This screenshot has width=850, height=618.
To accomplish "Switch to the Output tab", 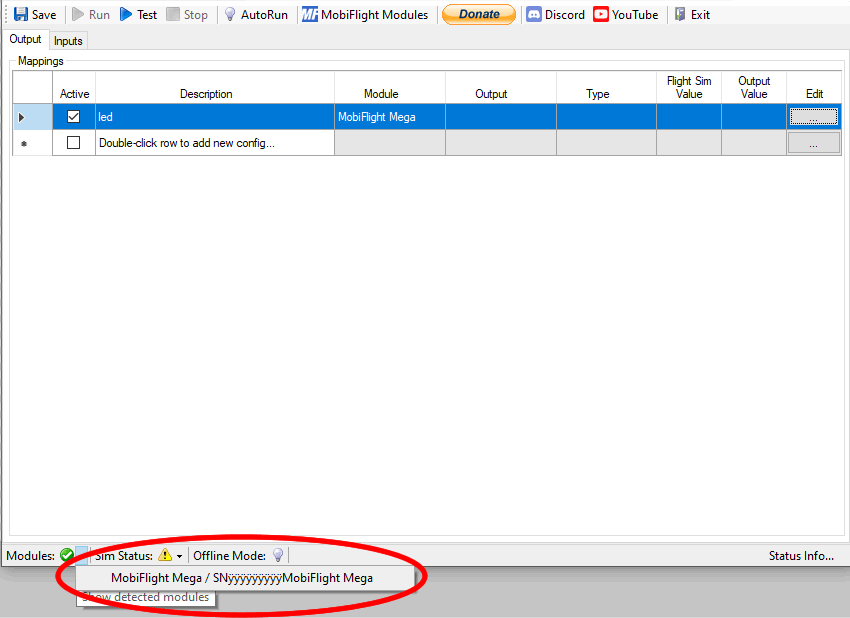I will [x=25, y=39].
